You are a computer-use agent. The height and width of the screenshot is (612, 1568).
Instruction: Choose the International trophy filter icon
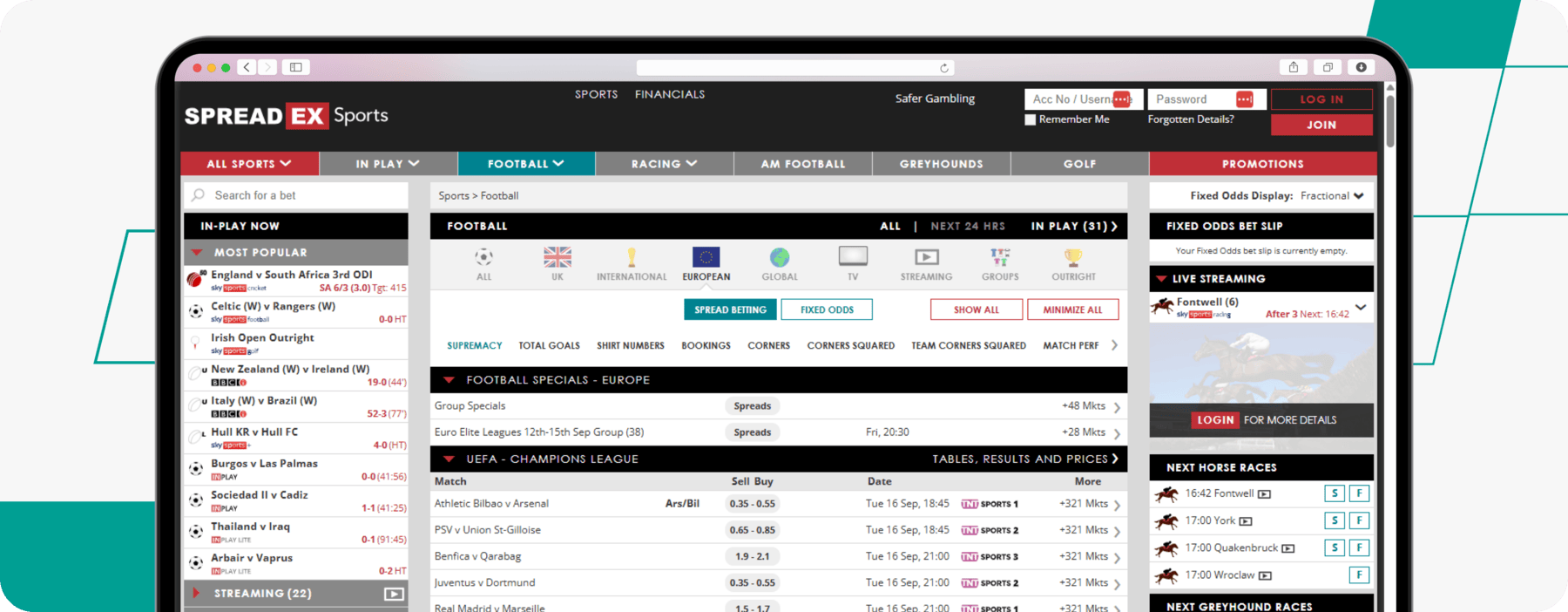632,257
